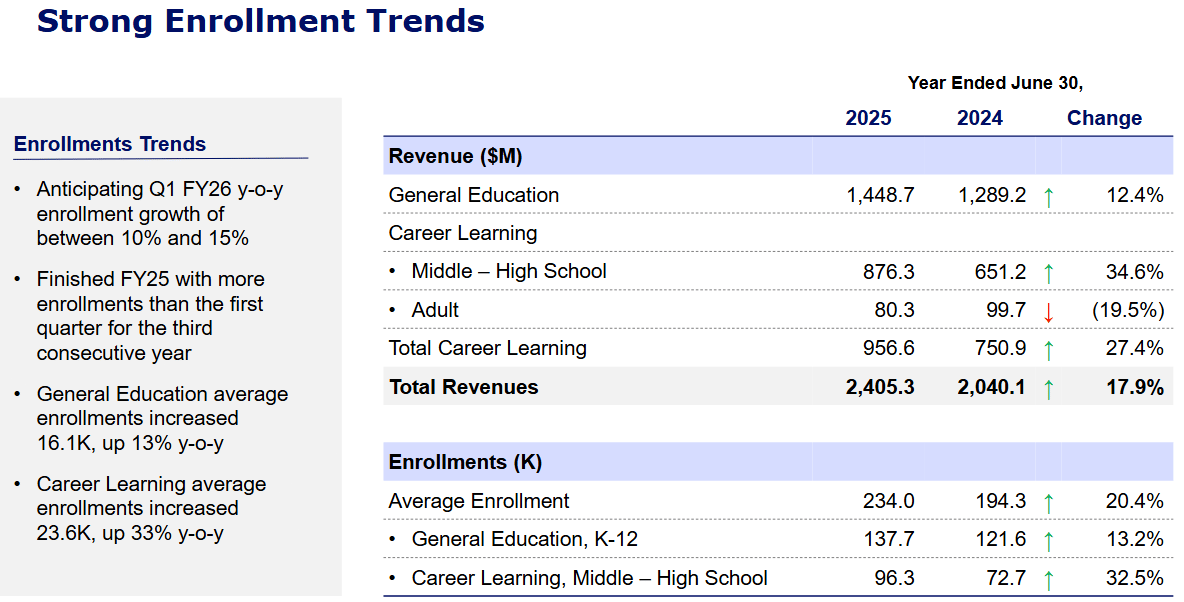Click the green arrow in Total Revenues row
This screenshot has height=602, width=1184.
tap(1048, 389)
